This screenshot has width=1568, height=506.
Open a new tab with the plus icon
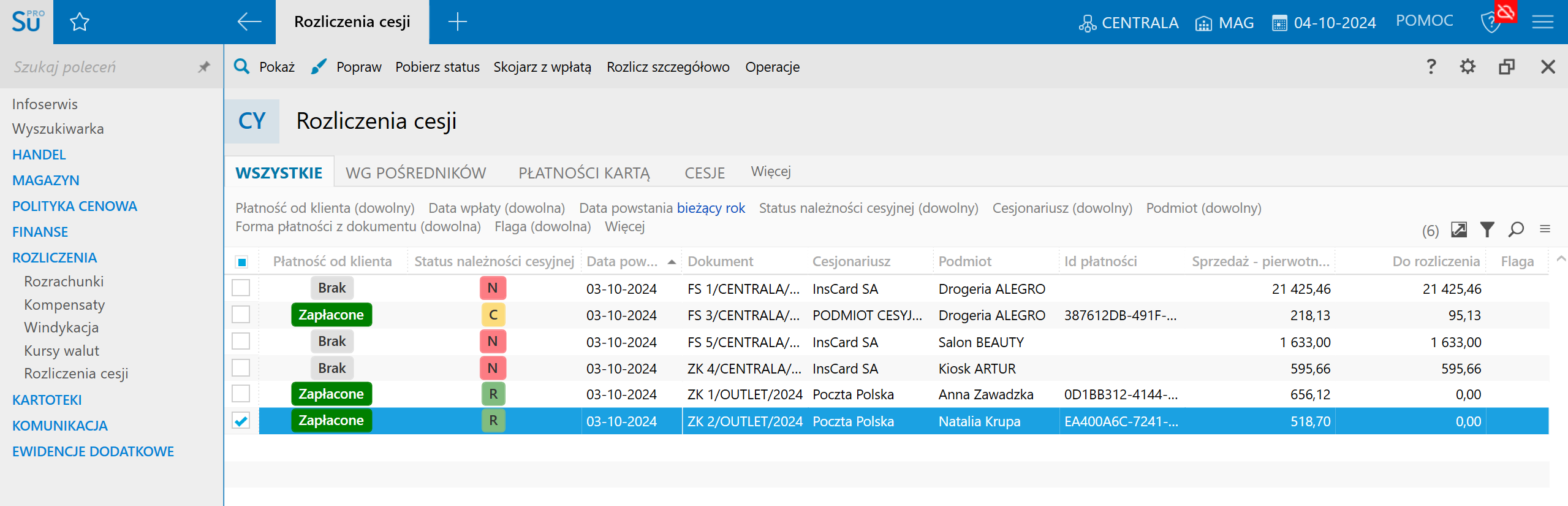[x=457, y=22]
